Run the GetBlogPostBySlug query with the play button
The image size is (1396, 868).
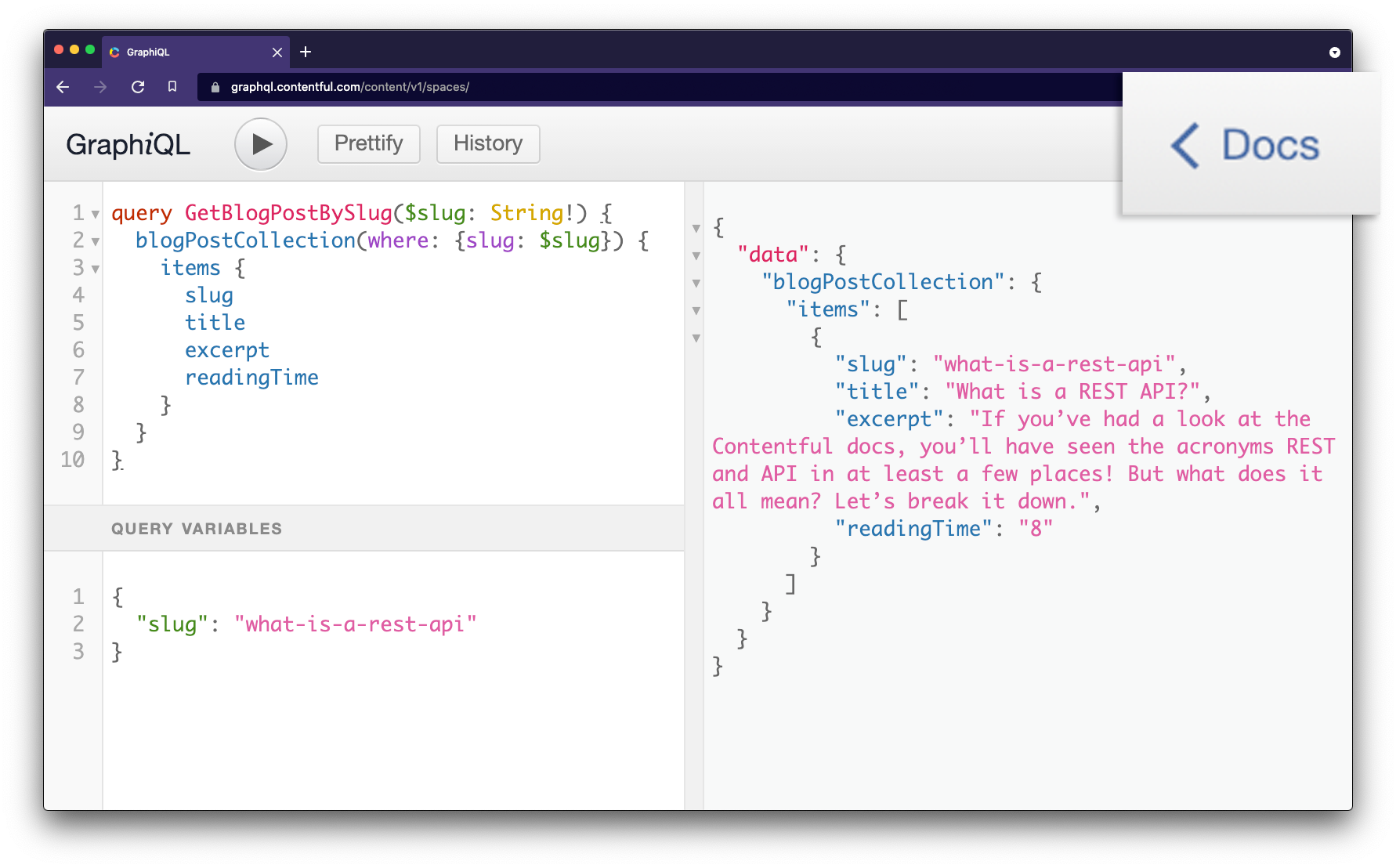pyautogui.click(x=261, y=144)
